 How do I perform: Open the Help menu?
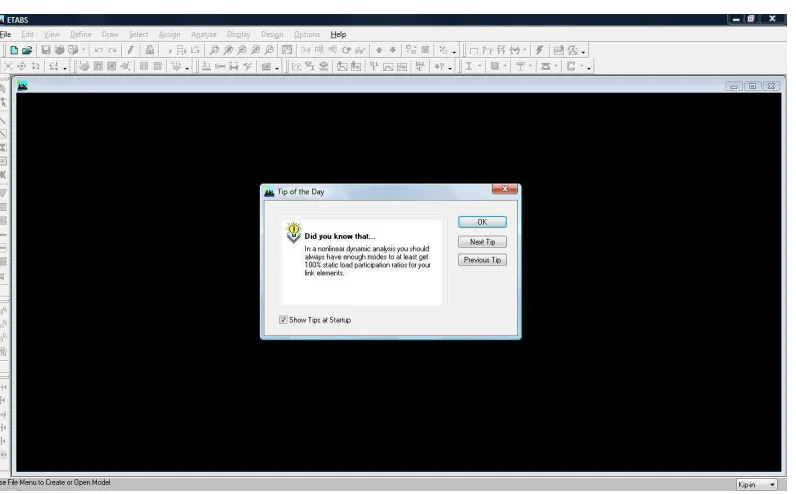(338, 35)
